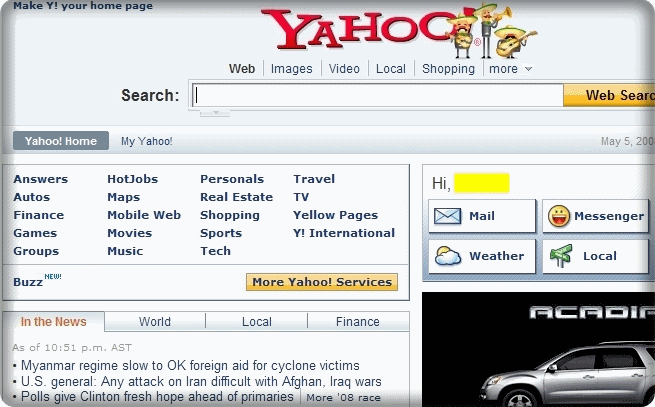The height and width of the screenshot is (407, 655).
Task: Click the 'As of 10:51 p.m. AST' timestamp
Action: pos(72,348)
